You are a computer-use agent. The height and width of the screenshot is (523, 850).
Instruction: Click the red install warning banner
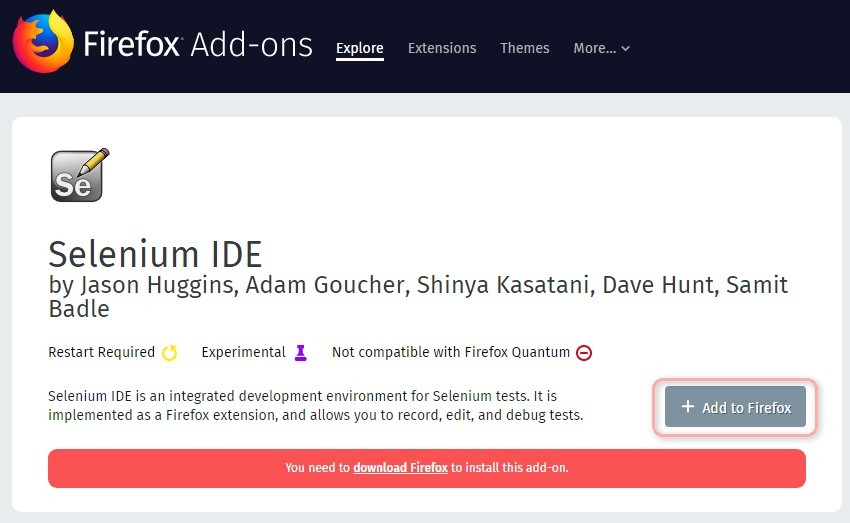(x=427, y=468)
